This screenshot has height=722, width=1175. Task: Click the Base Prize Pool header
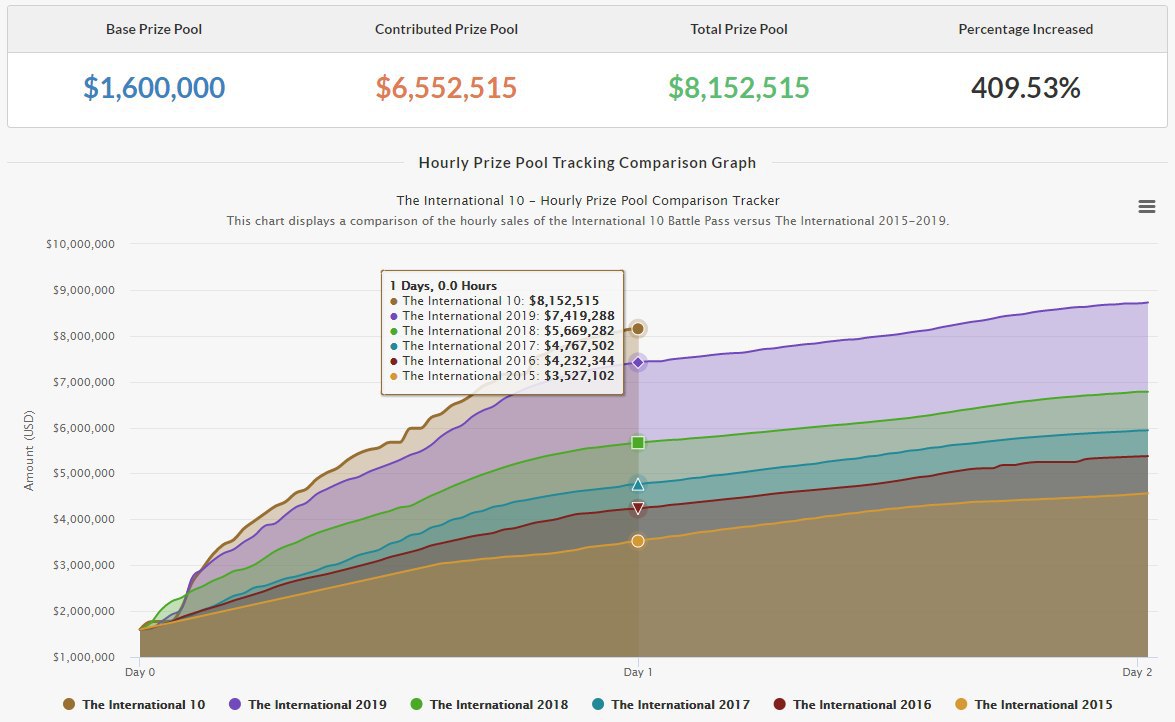click(x=154, y=29)
